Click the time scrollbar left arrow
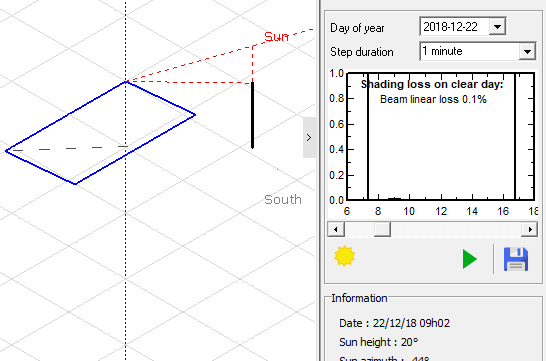The height and width of the screenshot is (361, 546). pos(336,229)
